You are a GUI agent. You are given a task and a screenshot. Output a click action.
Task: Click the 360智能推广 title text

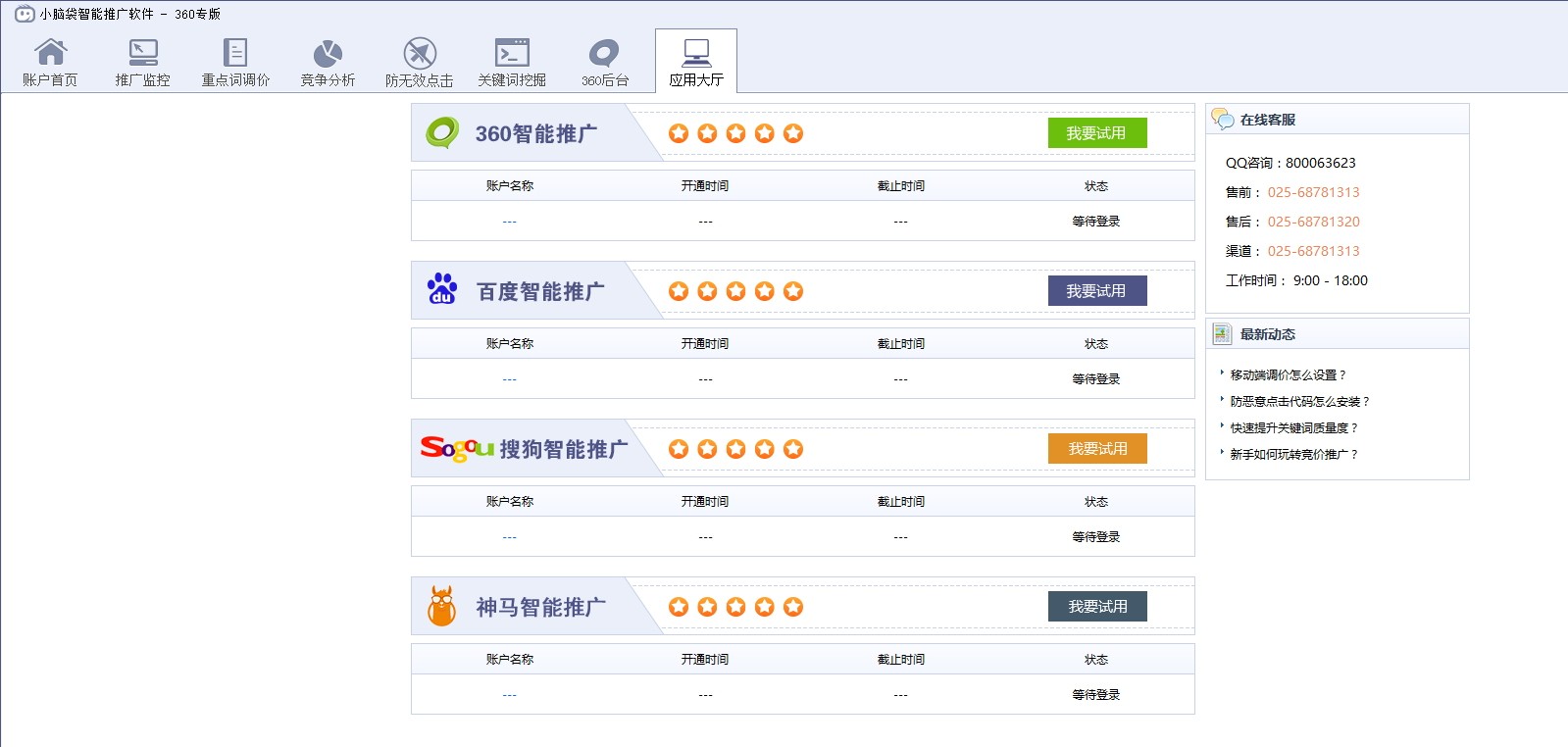pos(536,133)
